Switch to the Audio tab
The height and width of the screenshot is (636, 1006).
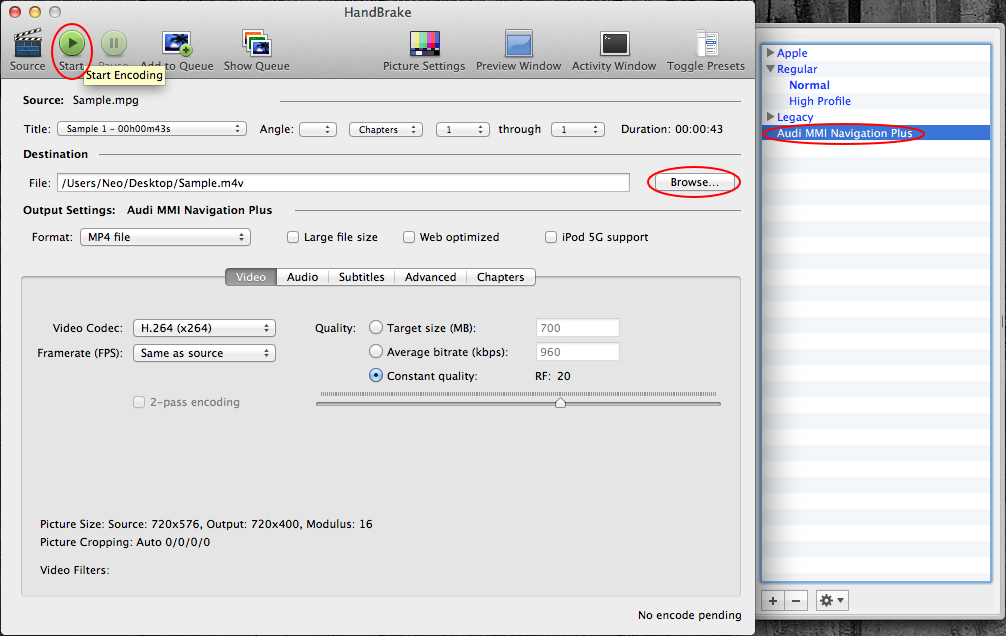click(302, 277)
